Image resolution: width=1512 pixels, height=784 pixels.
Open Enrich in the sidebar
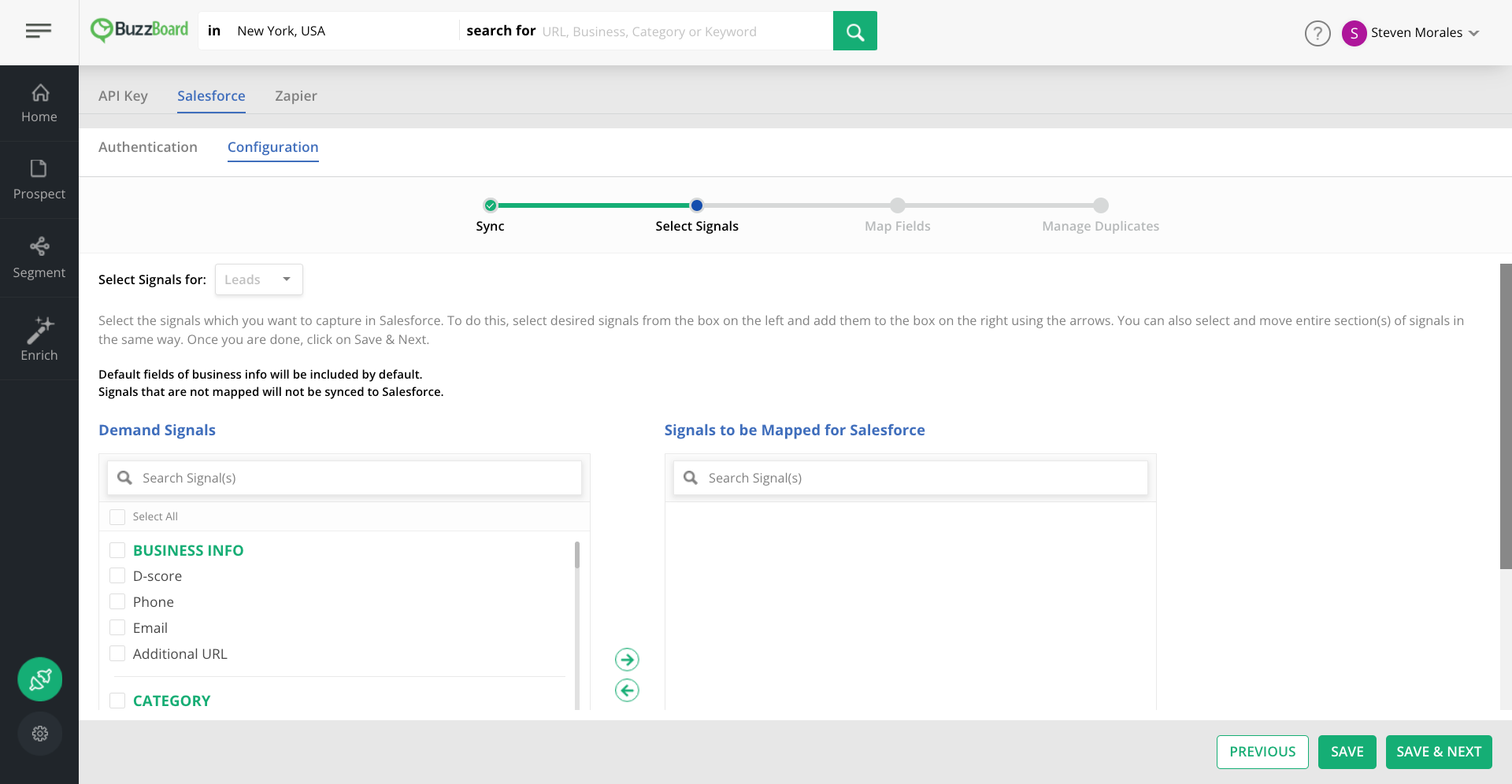point(39,339)
